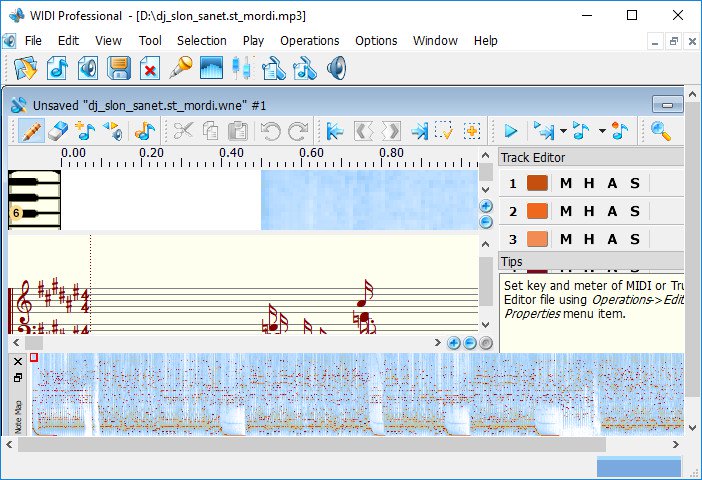Toggle S button on track 1

tap(635, 183)
